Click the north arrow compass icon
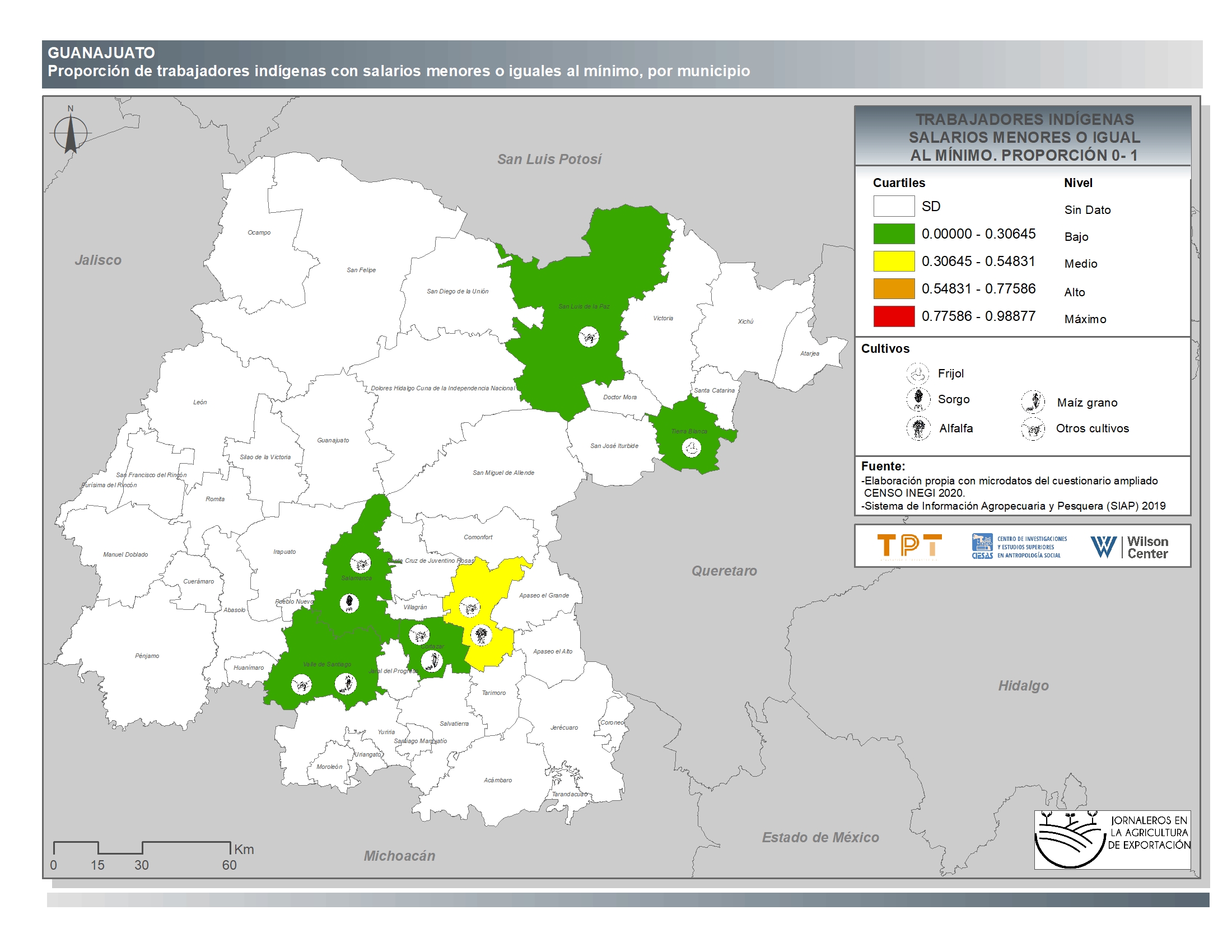The image size is (1232, 952). coord(71,134)
